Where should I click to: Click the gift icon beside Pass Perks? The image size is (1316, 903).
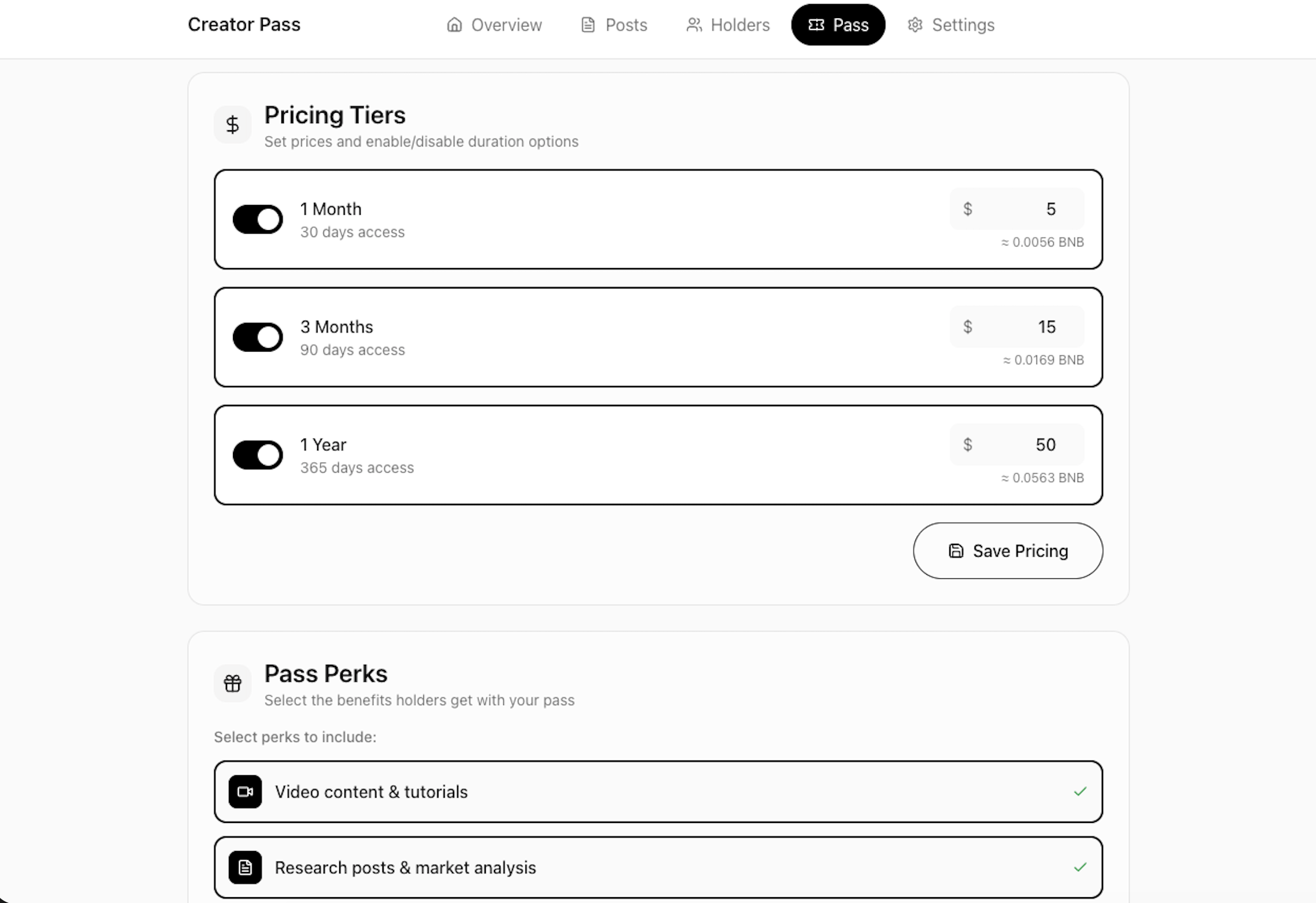232,683
